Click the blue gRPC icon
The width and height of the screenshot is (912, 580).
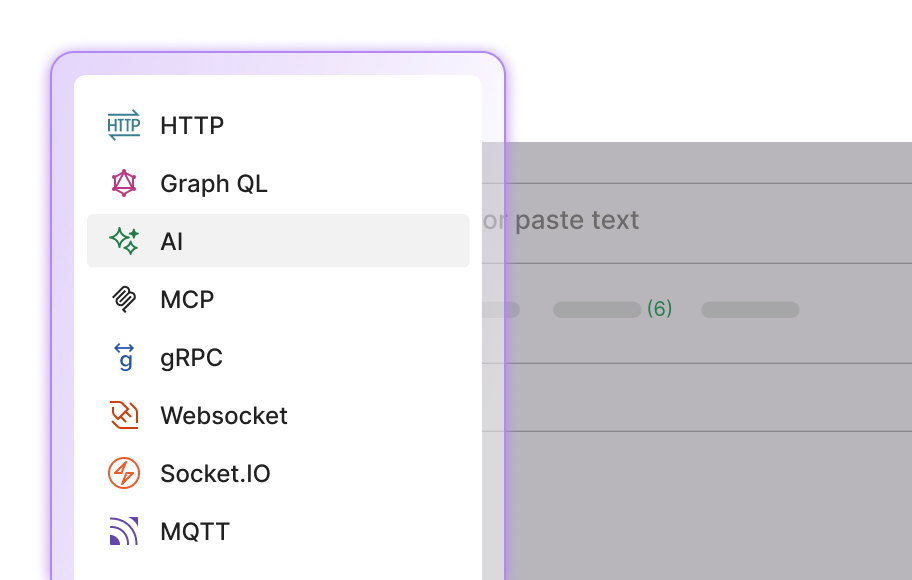pyautogui.click(x=124, y=357)
